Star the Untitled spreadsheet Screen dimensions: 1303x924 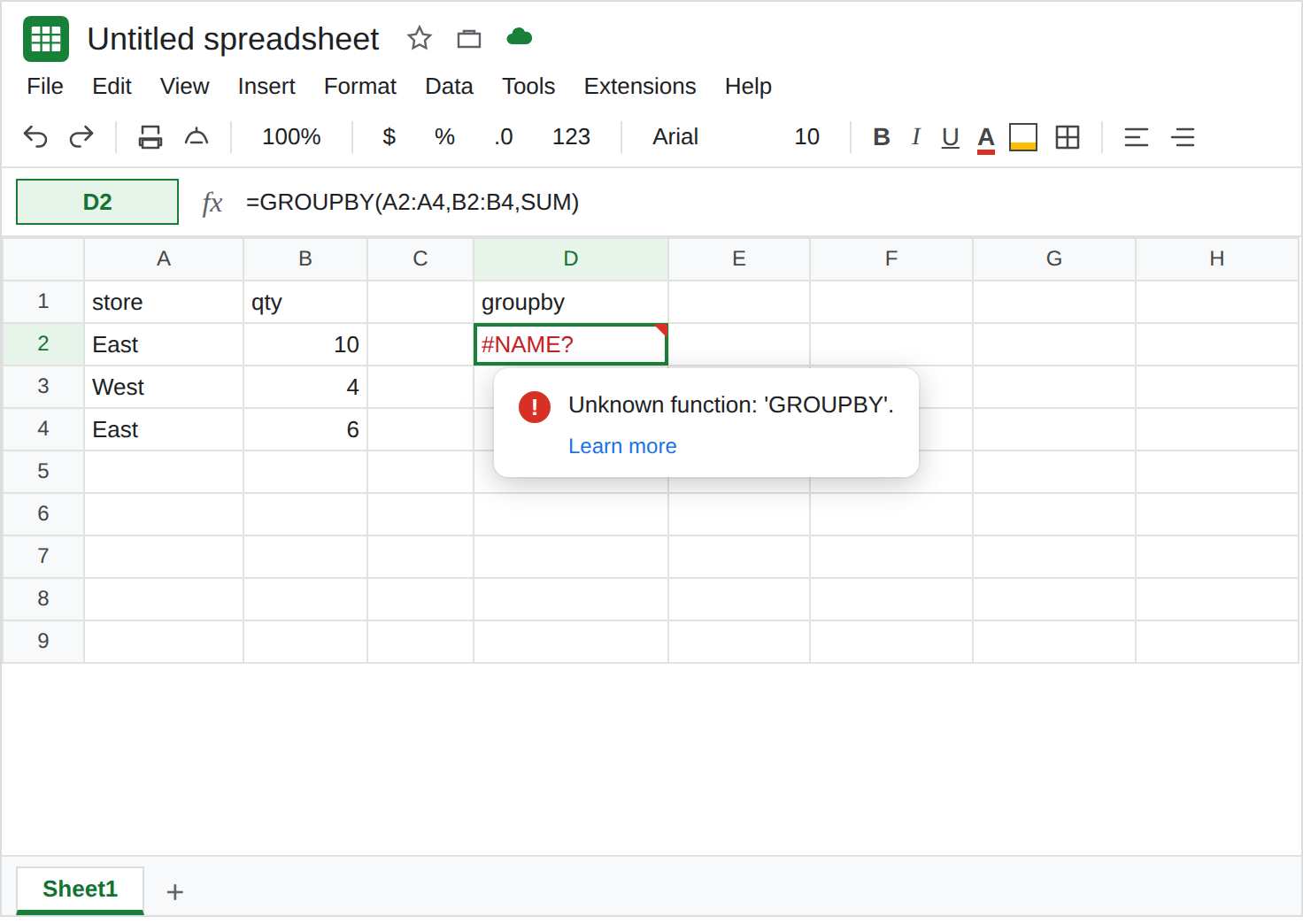[x=420, y=38]
